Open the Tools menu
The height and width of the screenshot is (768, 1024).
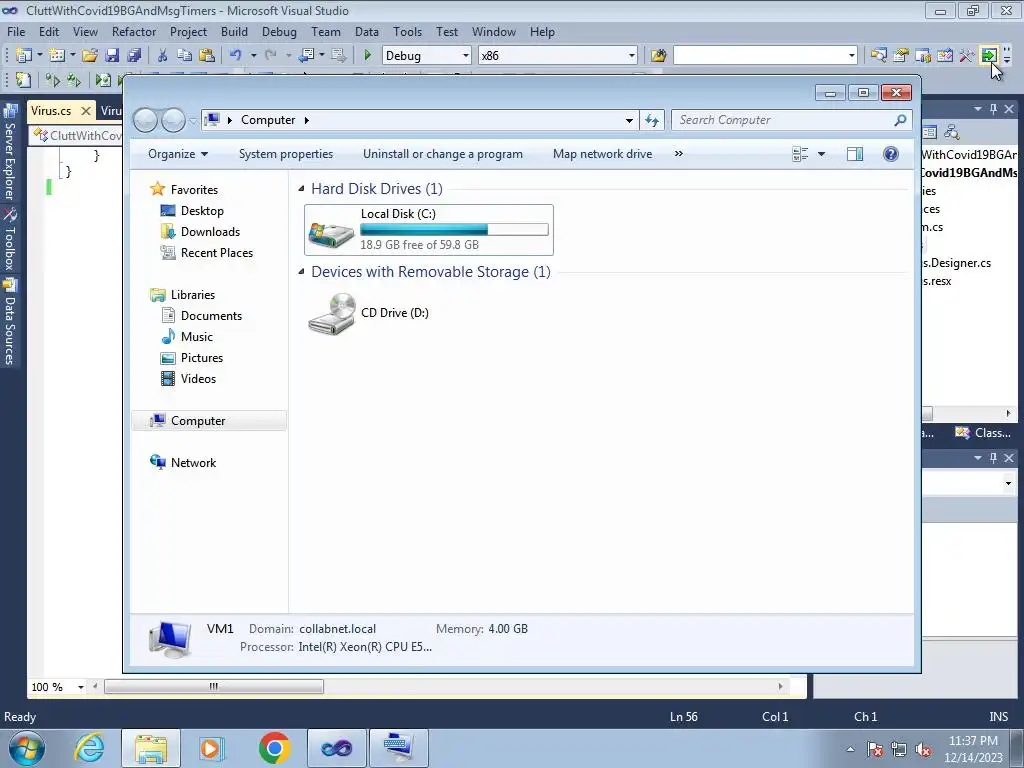click(x=408, y=32)
